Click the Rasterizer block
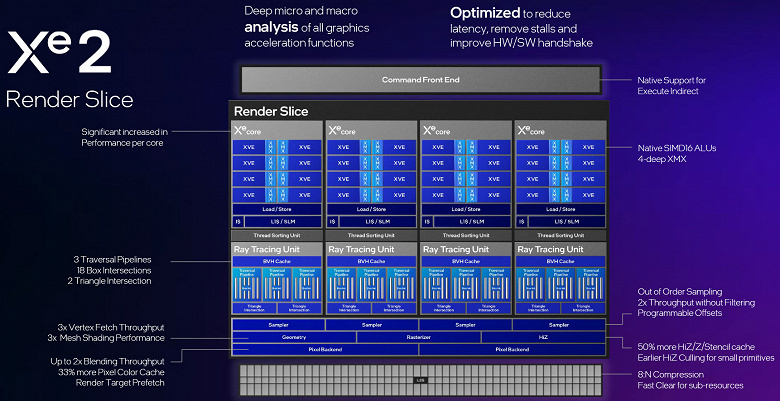 (418, 337)
